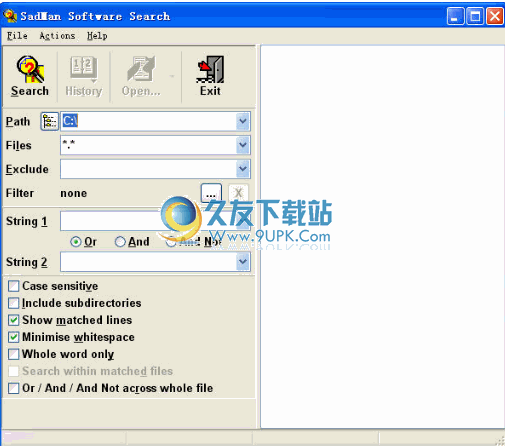This screenshot has width=505, height=446.
Task: Open the Actions menu
Action: pos(57,36)
